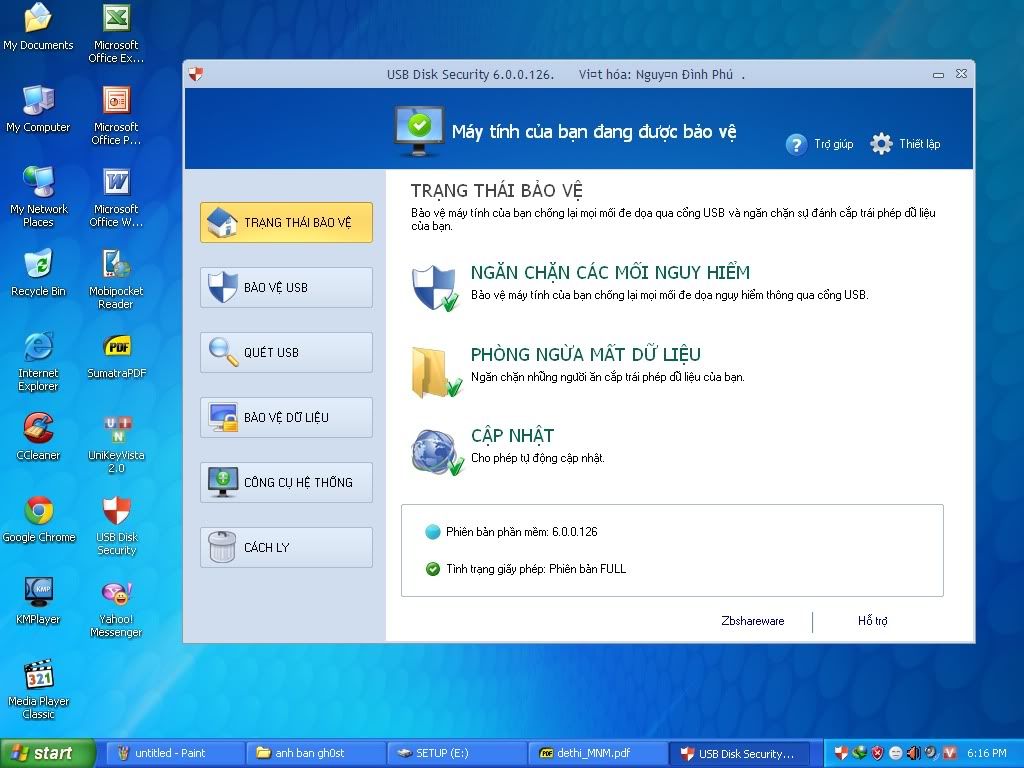The height and width of the screenshot is (768, 1024).
Task: Click 'Ngăn chặn những người ăn cắp trái phép' description
Action: click(x=607, y=377)
